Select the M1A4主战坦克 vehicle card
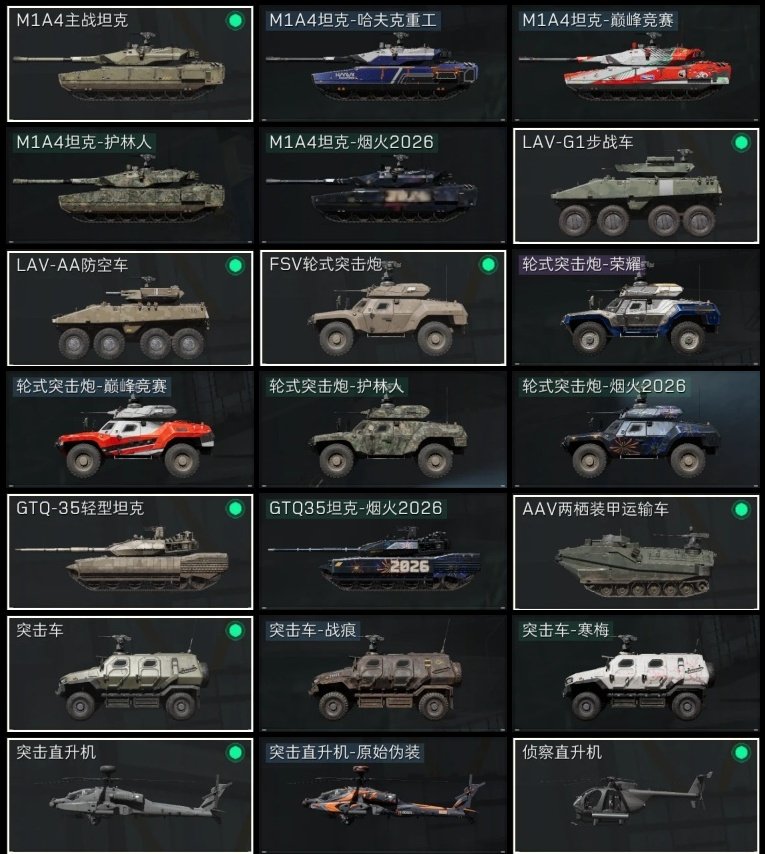The image size is (765, 854). (x=130, y=64)
